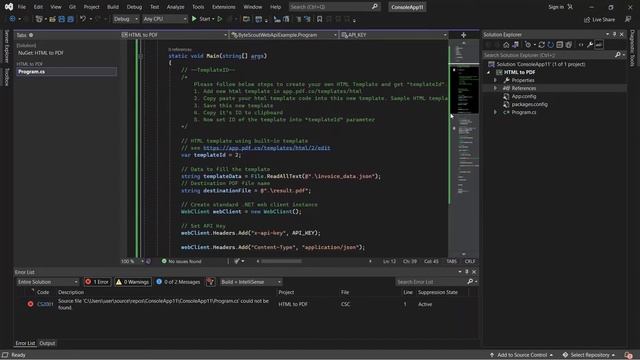Click Save All in the toolbar
640x360 pixels.
tap(70, 19)
